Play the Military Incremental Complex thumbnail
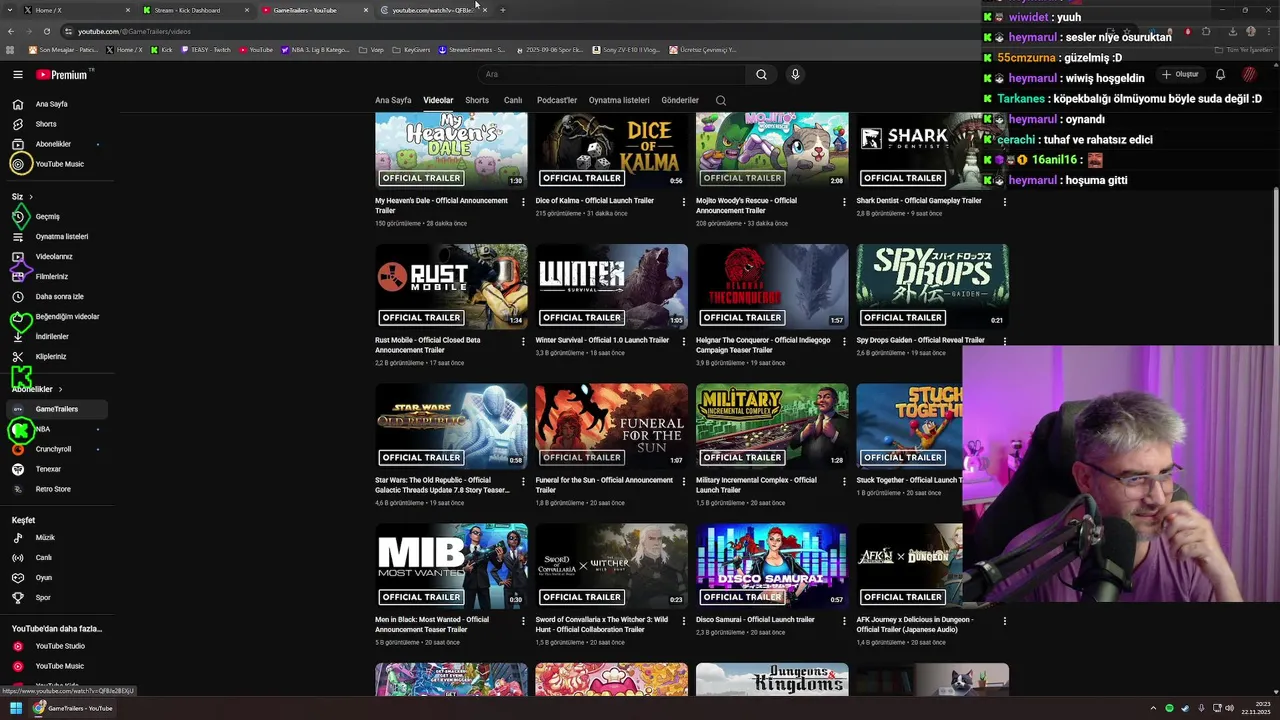 772,426
